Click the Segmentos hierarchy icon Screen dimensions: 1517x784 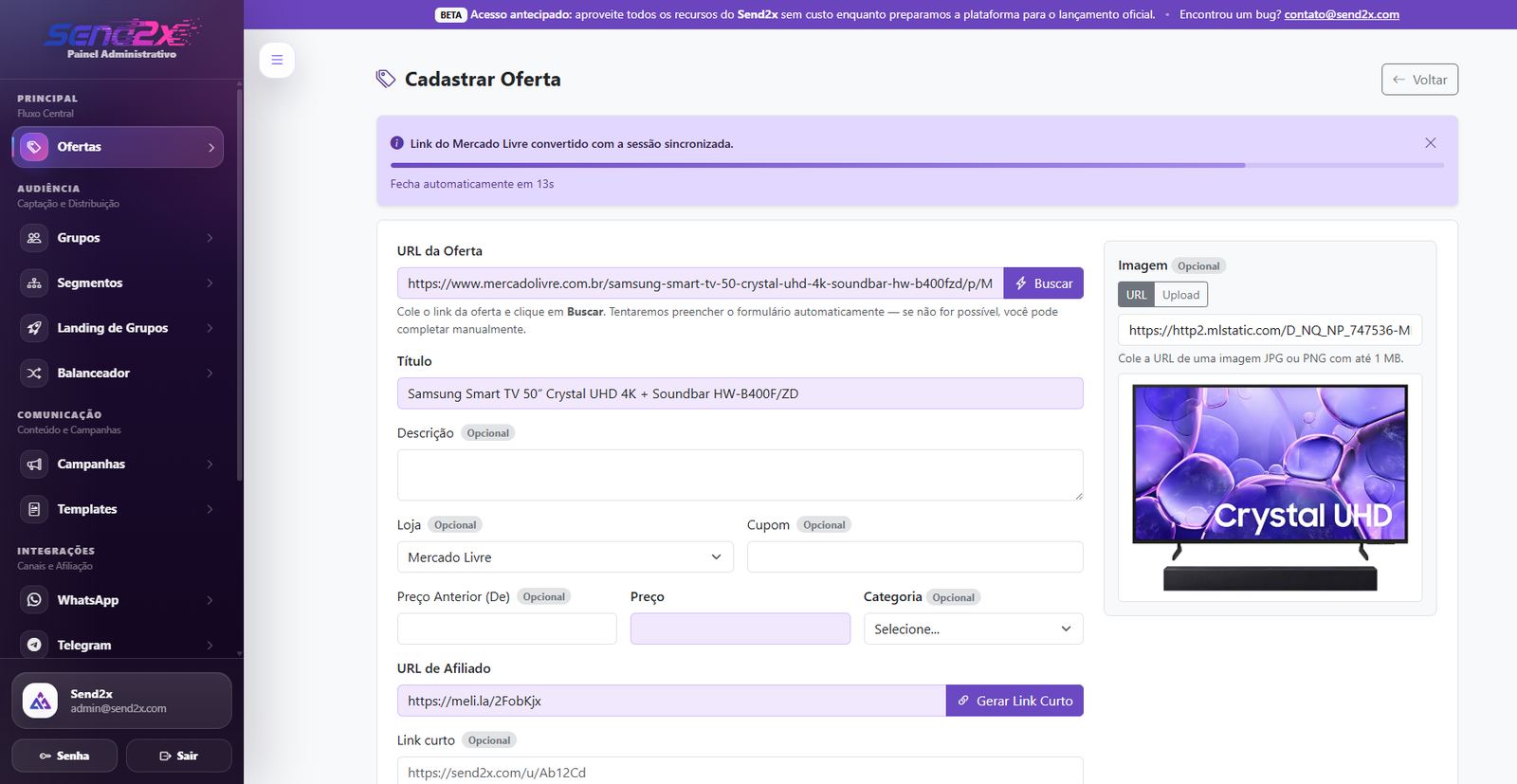pos(34,283)
